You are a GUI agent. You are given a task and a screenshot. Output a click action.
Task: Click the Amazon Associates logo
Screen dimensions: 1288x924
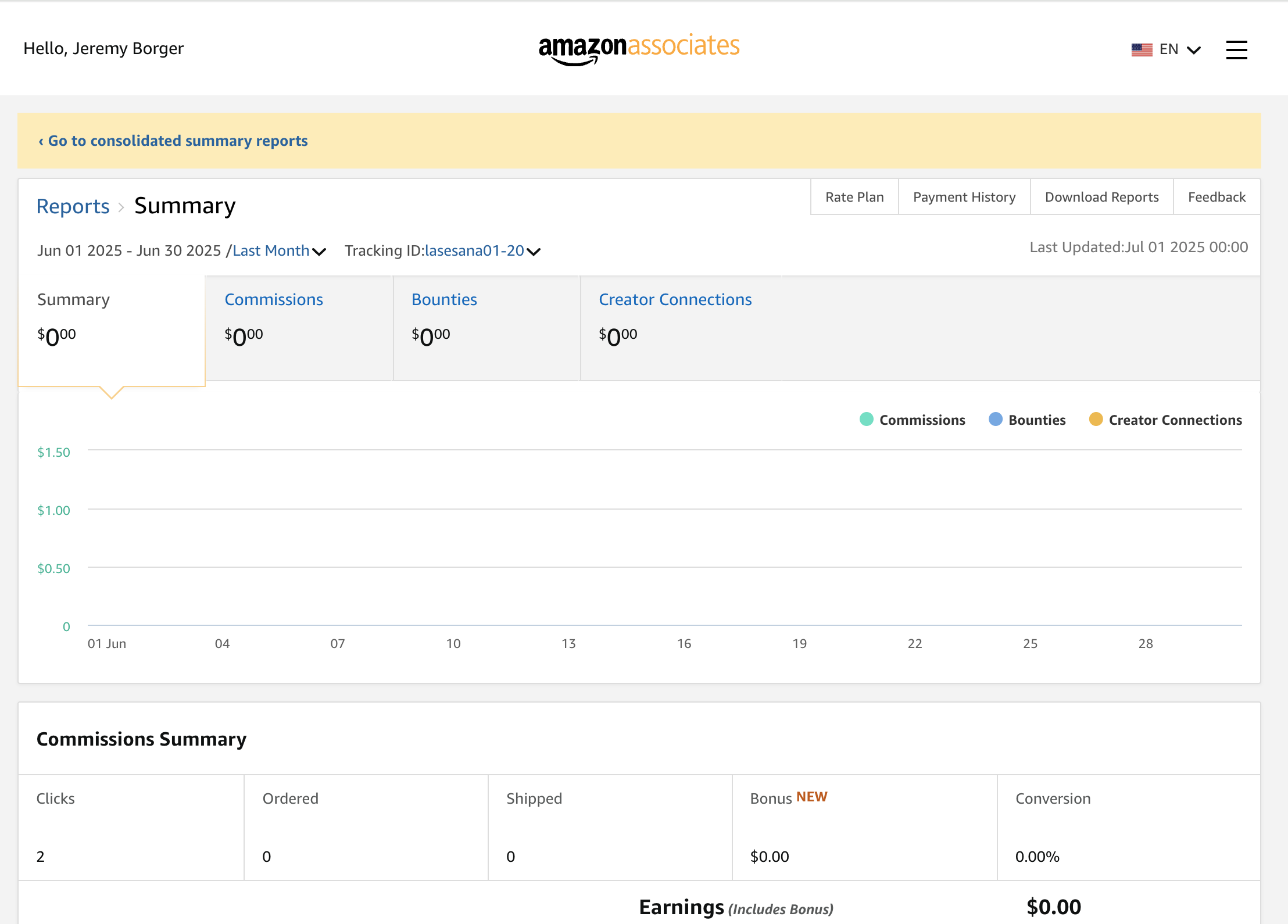639,49
